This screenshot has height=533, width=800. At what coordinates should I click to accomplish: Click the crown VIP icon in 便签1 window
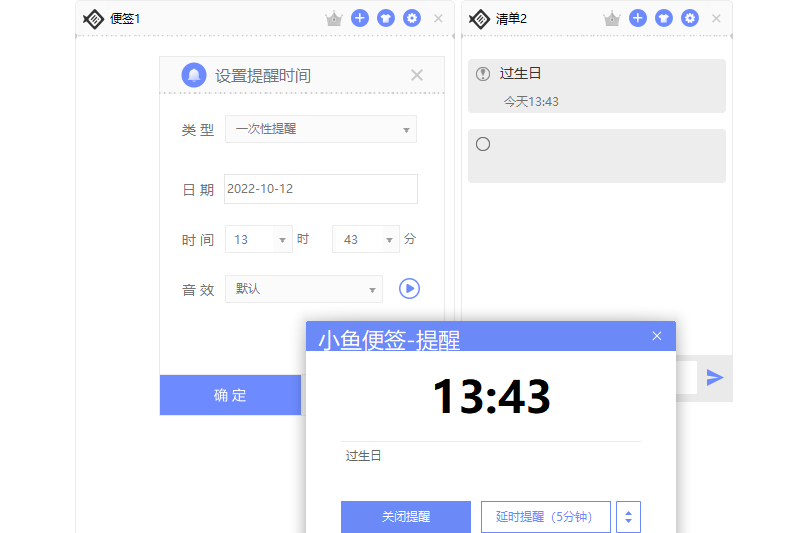[334, 19]
